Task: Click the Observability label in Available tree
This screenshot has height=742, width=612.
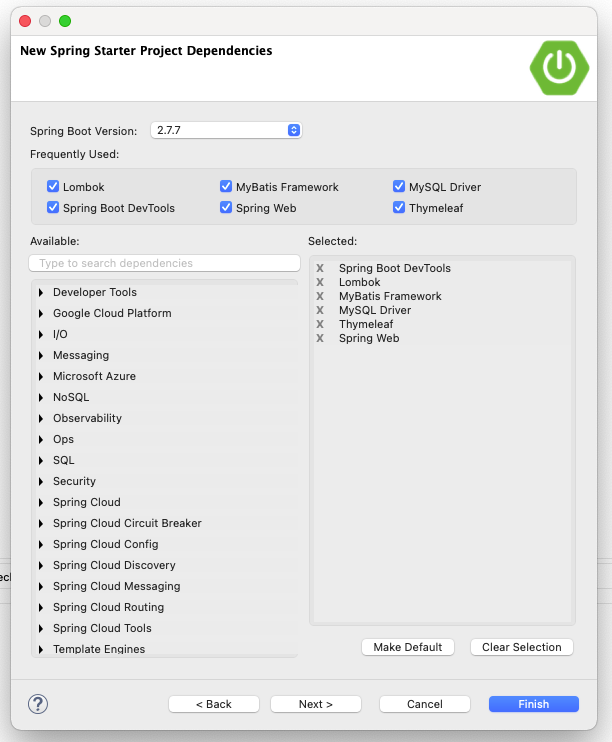Action: point(88,418)
